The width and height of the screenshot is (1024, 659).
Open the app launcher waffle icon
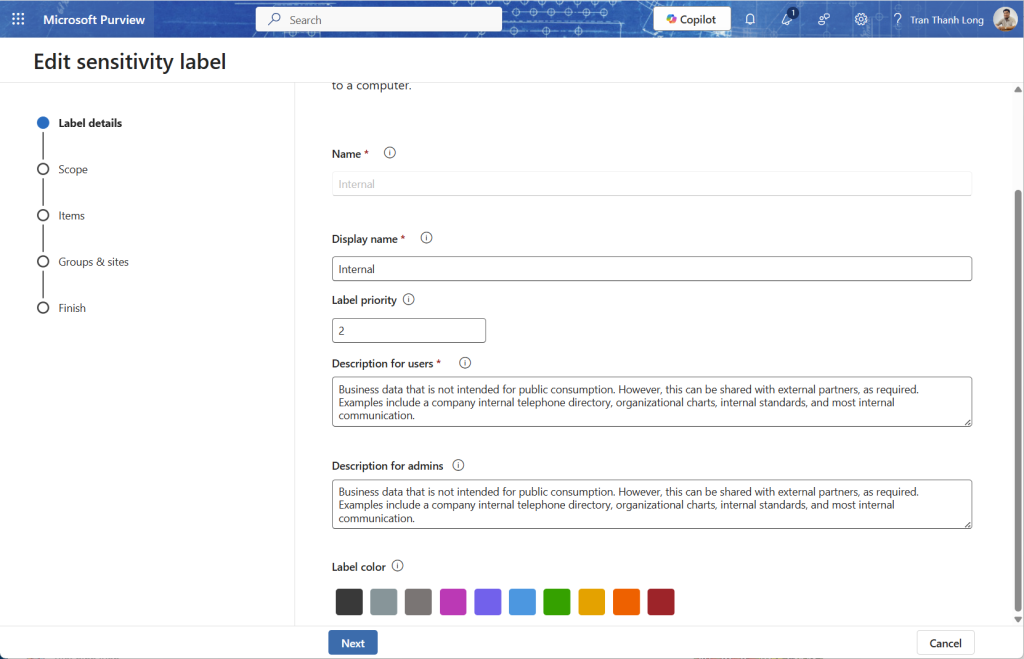(x=18, y=19)
